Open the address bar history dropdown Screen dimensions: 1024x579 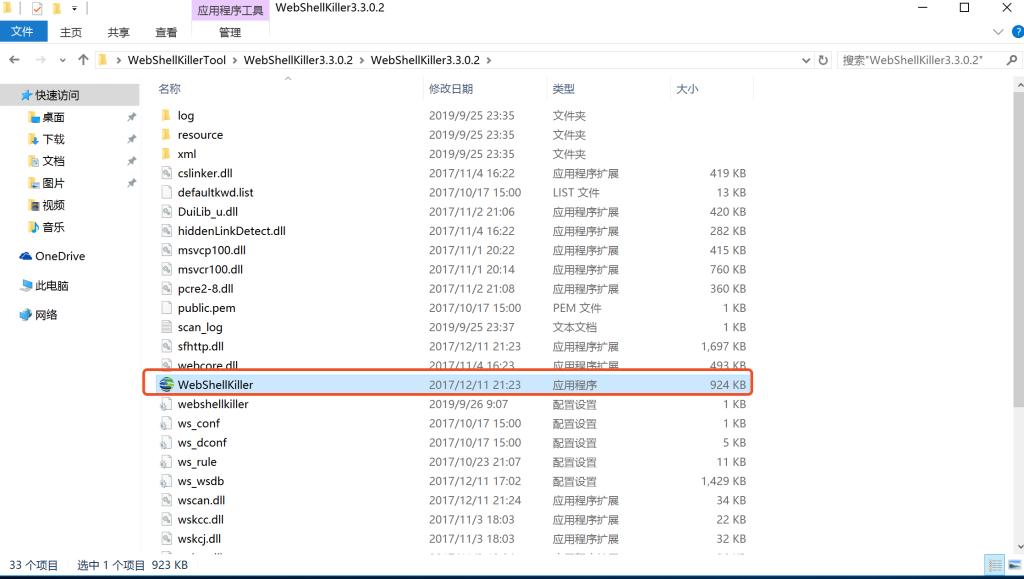pos(807,60)
